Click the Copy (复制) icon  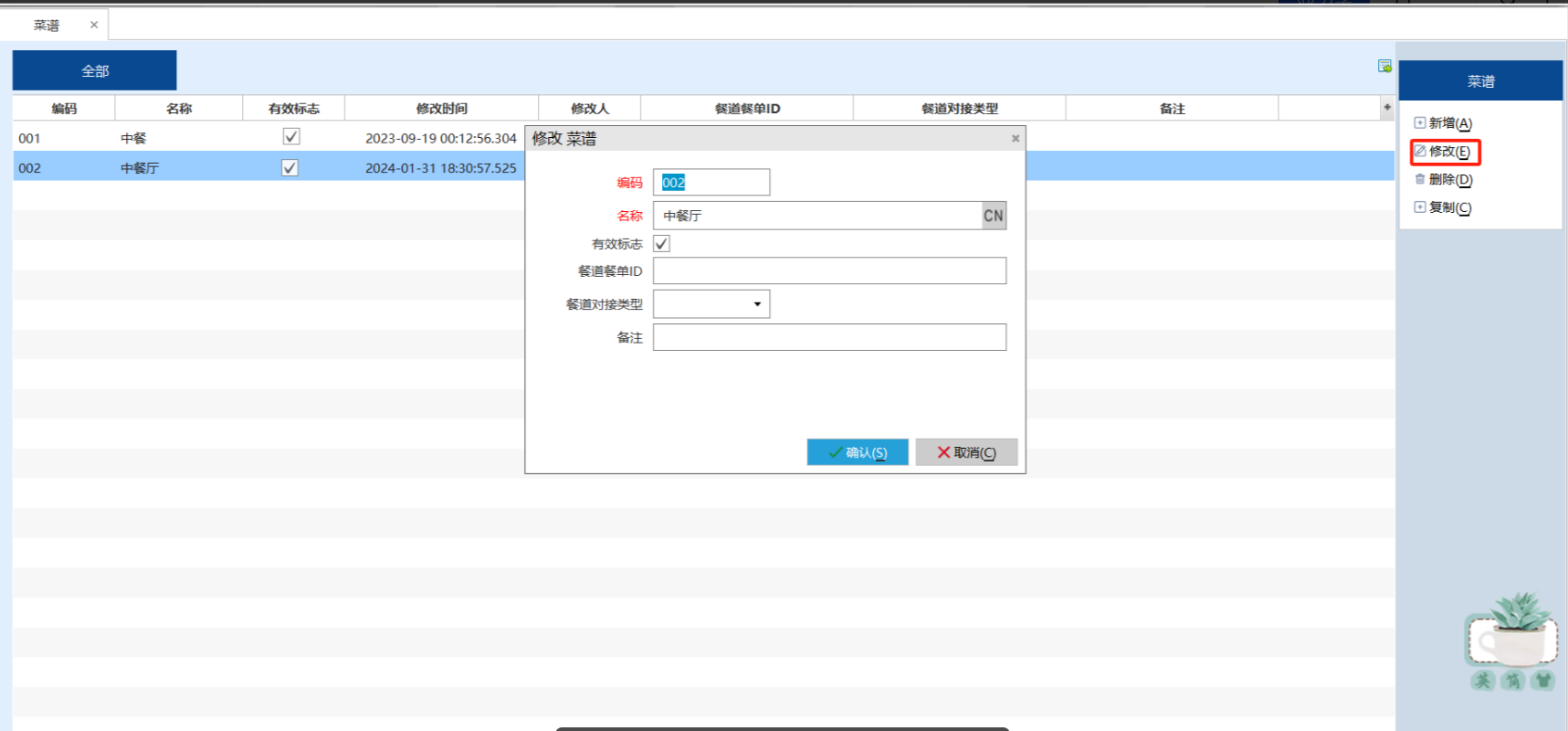1419,207
